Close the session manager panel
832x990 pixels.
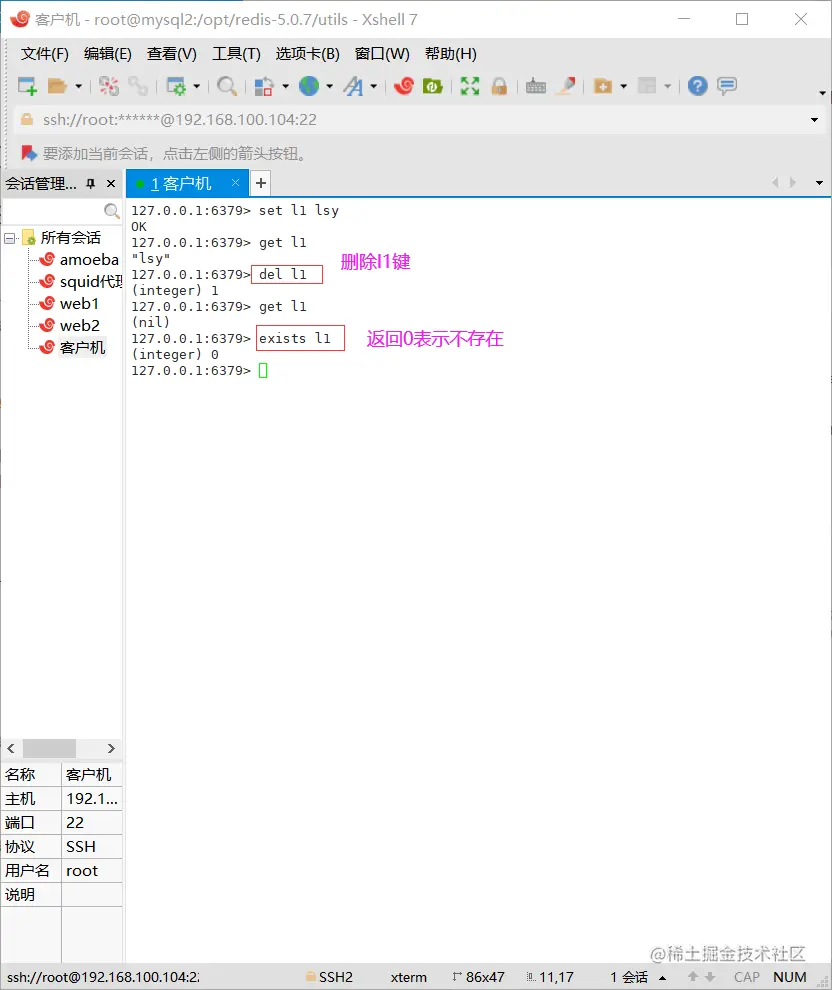click(x=111, y=184)
